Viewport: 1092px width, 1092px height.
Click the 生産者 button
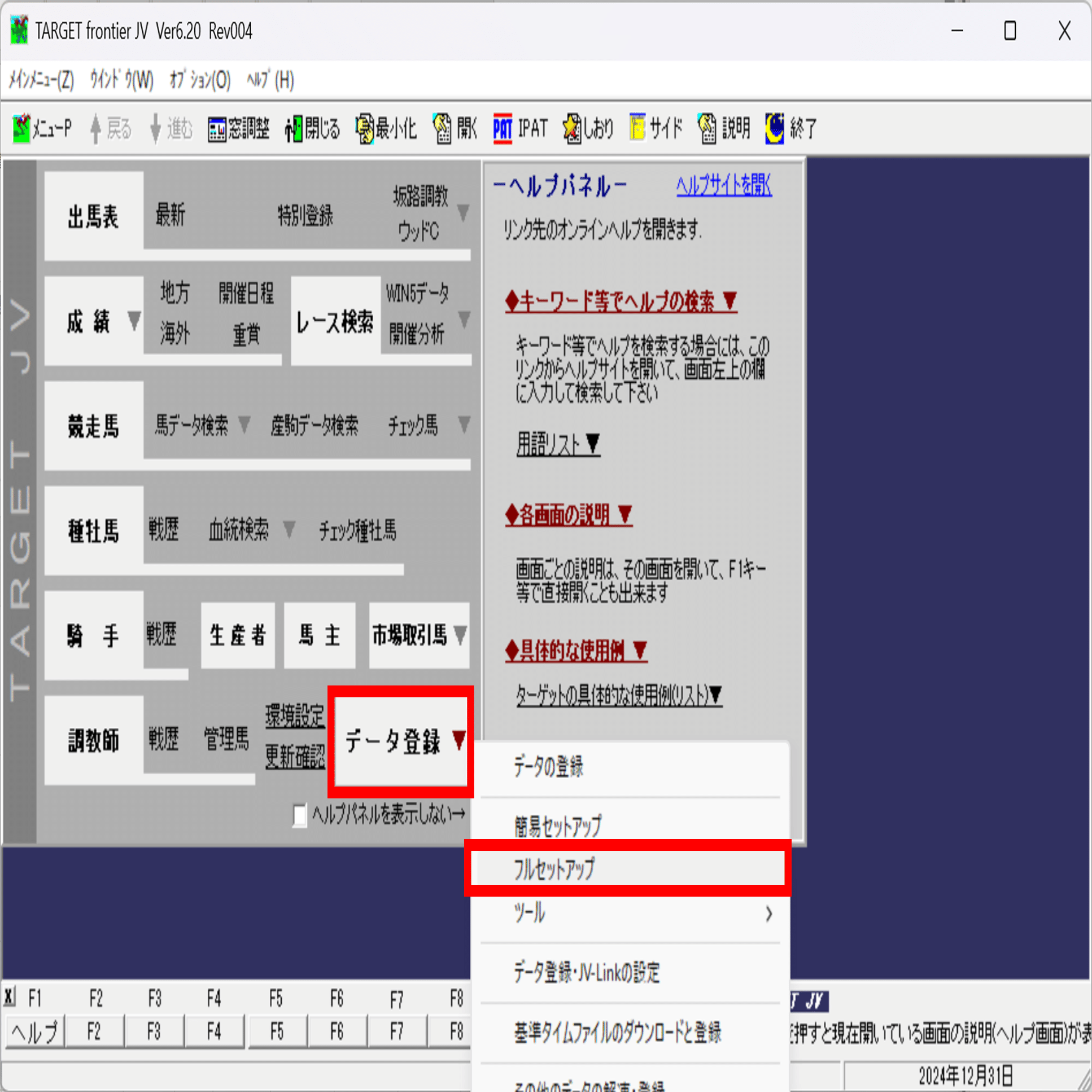(x=238, y=635)
